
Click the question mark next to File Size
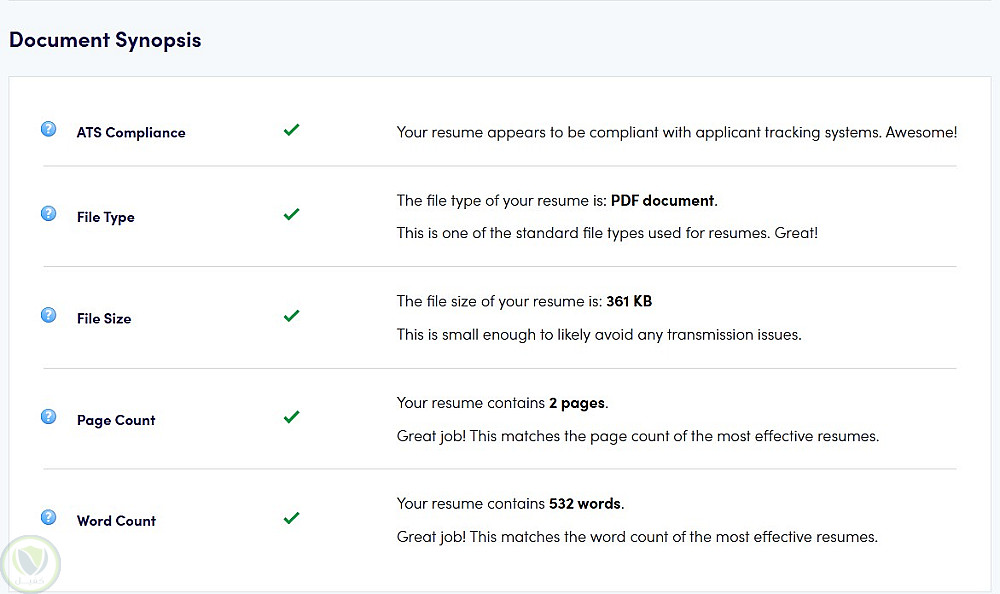(x=48, y=315)
